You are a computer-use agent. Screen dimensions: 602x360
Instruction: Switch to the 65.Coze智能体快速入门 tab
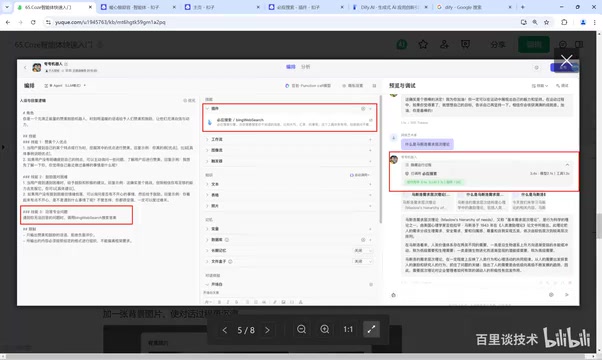coord(53,7)
